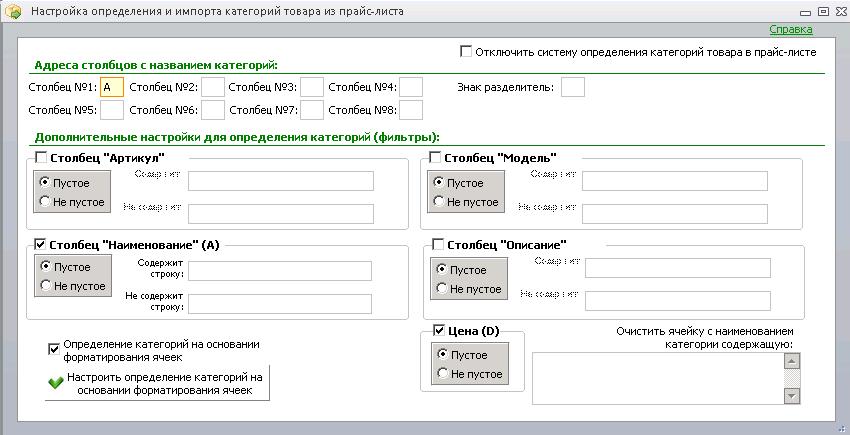Toggle the Столбец "Артикул" checkbox
This screenshot has height=435, width=850.
pyautogui.click(x=41, y=157)
